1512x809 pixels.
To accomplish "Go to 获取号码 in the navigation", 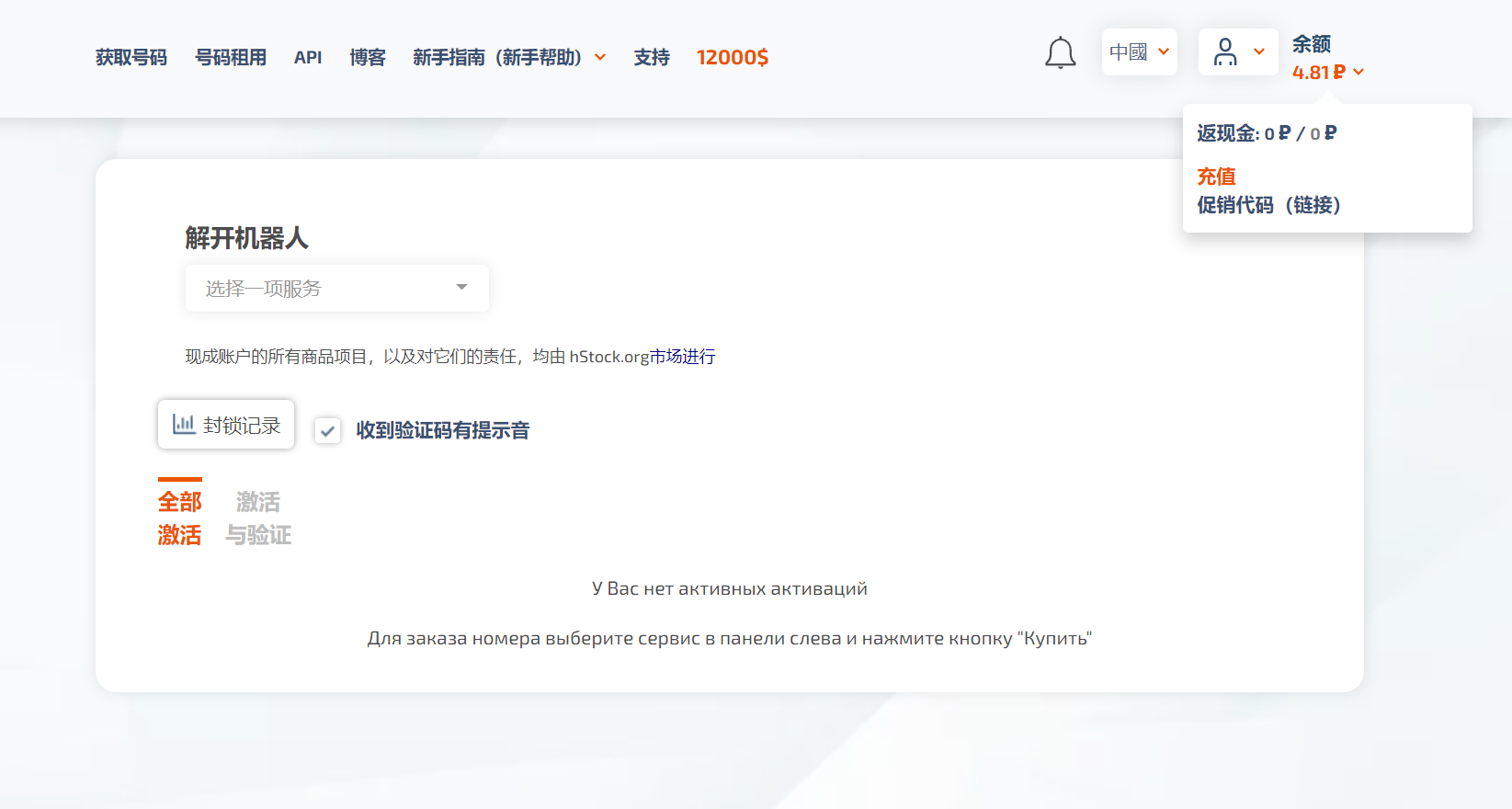I will (131, 58).
